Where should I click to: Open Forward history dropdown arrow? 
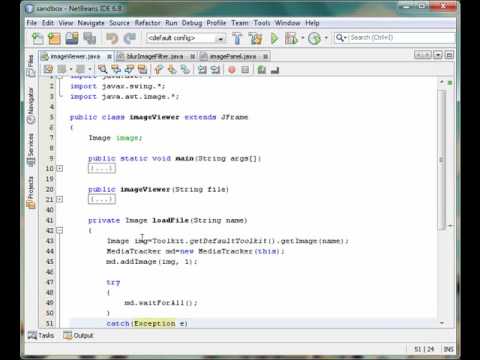tap(90, 69)
